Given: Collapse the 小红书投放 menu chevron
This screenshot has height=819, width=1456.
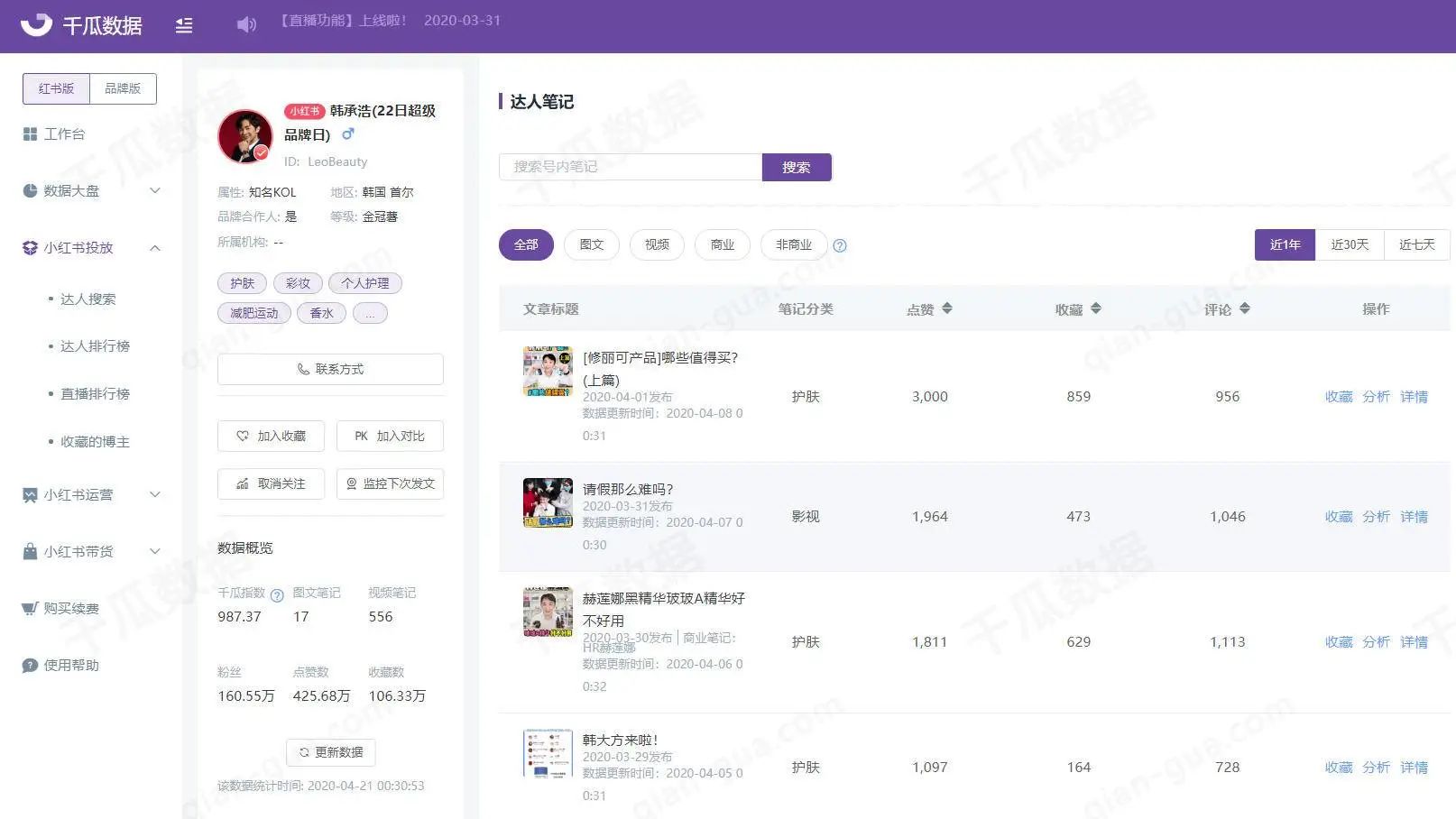Looking at the screenshot, I should click(x=155, y=247).
